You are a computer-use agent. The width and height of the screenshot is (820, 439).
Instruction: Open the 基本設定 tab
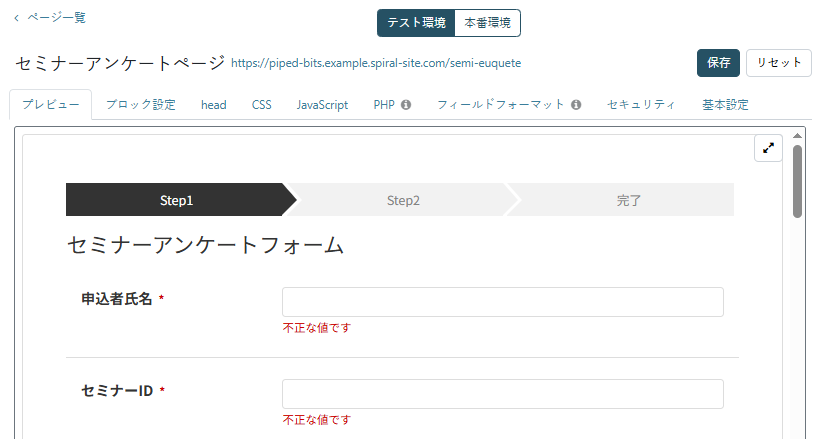click(725, 105)
